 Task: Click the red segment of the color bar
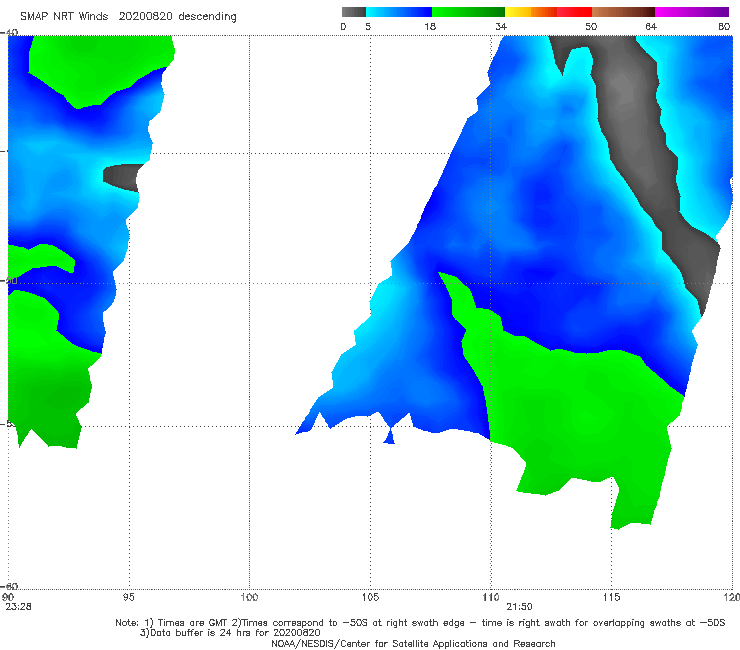tap(574, 12)
